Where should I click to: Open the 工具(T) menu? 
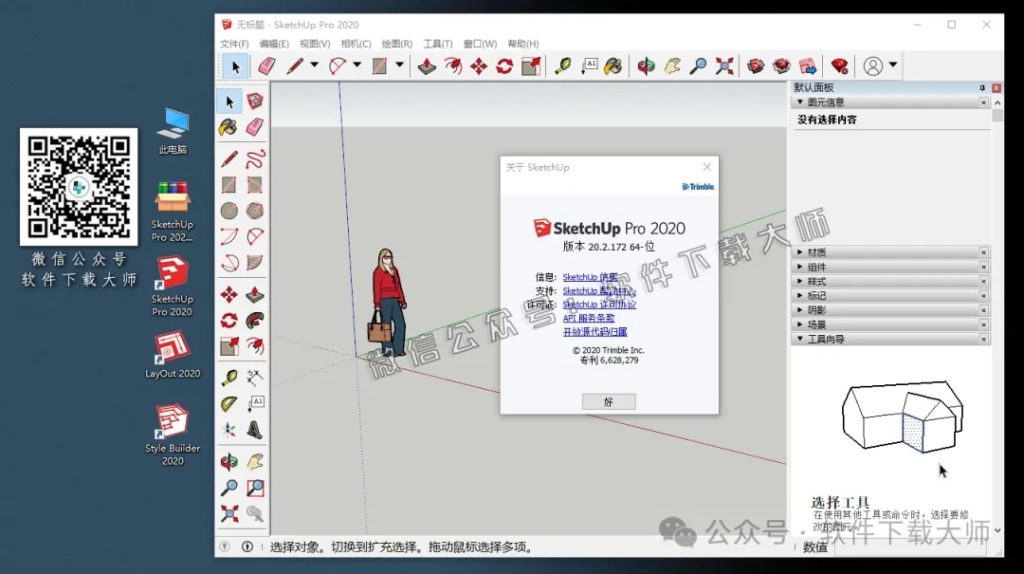point(438,44)
